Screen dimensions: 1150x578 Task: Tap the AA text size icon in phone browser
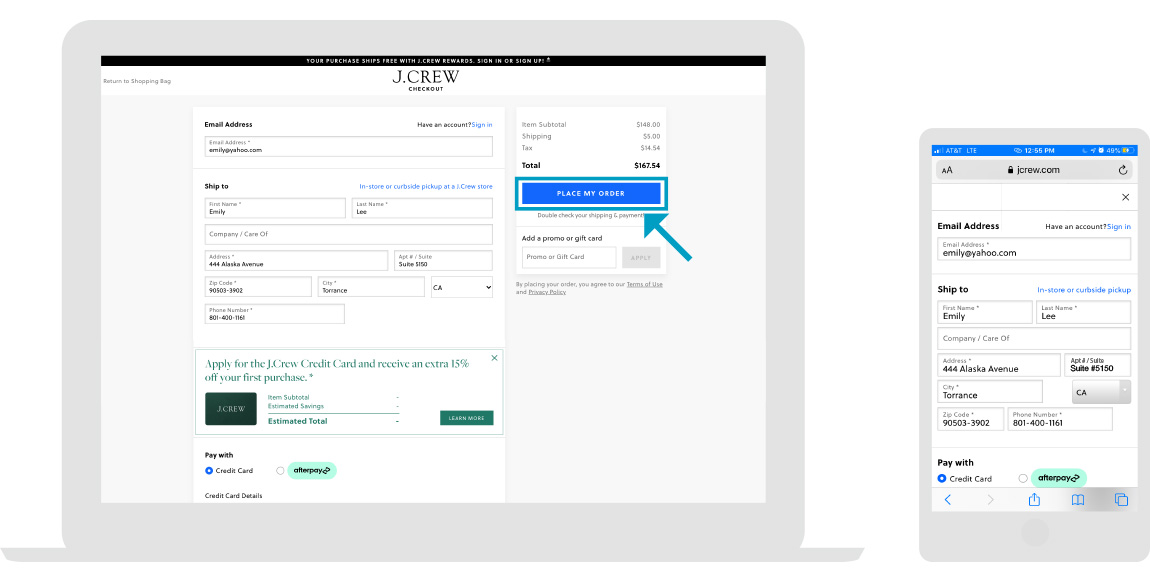click(x=948, y=170)
